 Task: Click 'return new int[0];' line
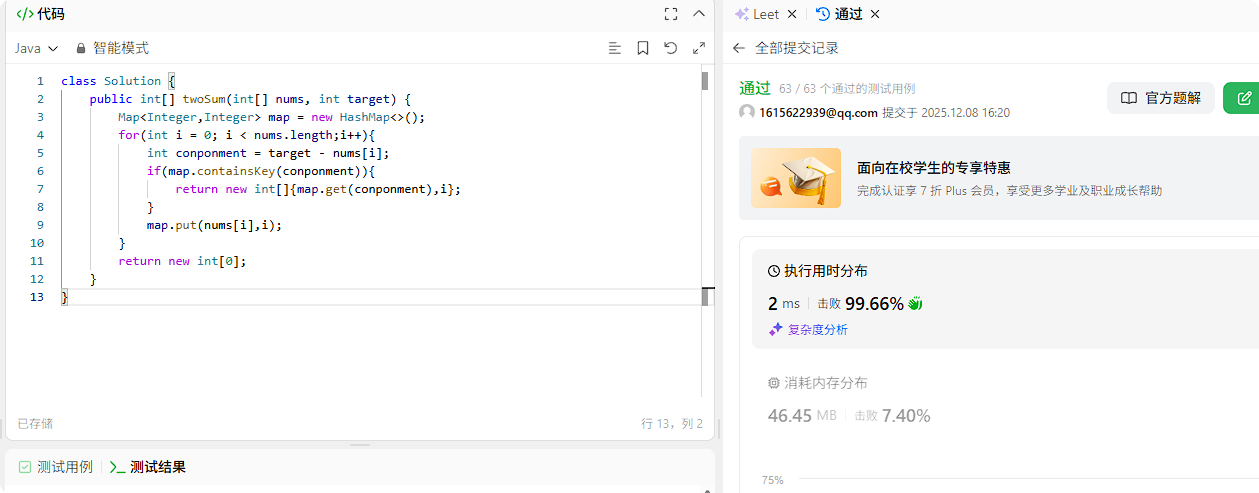click(x=182, y=261)
